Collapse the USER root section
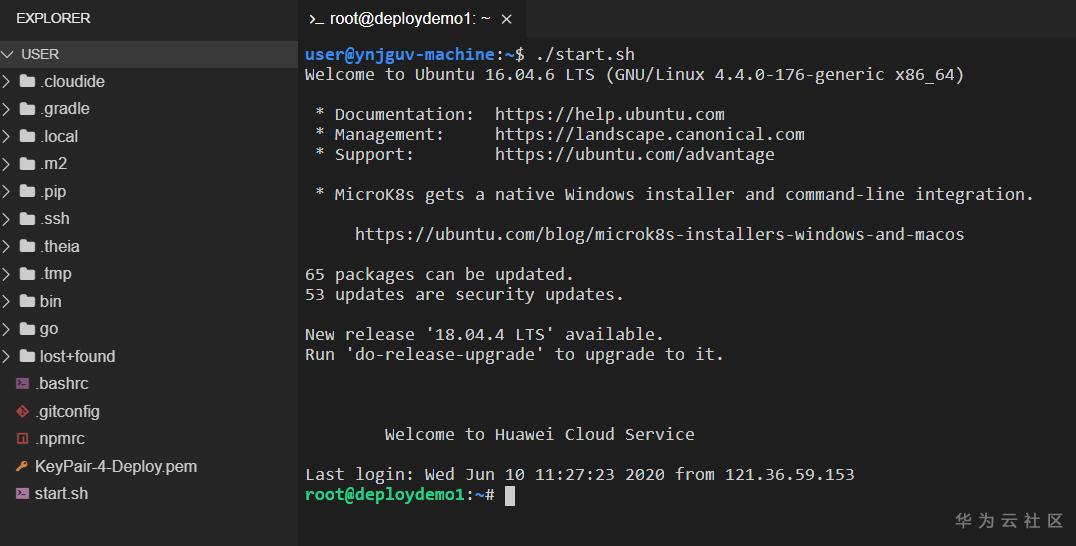 tap(9, 54)
